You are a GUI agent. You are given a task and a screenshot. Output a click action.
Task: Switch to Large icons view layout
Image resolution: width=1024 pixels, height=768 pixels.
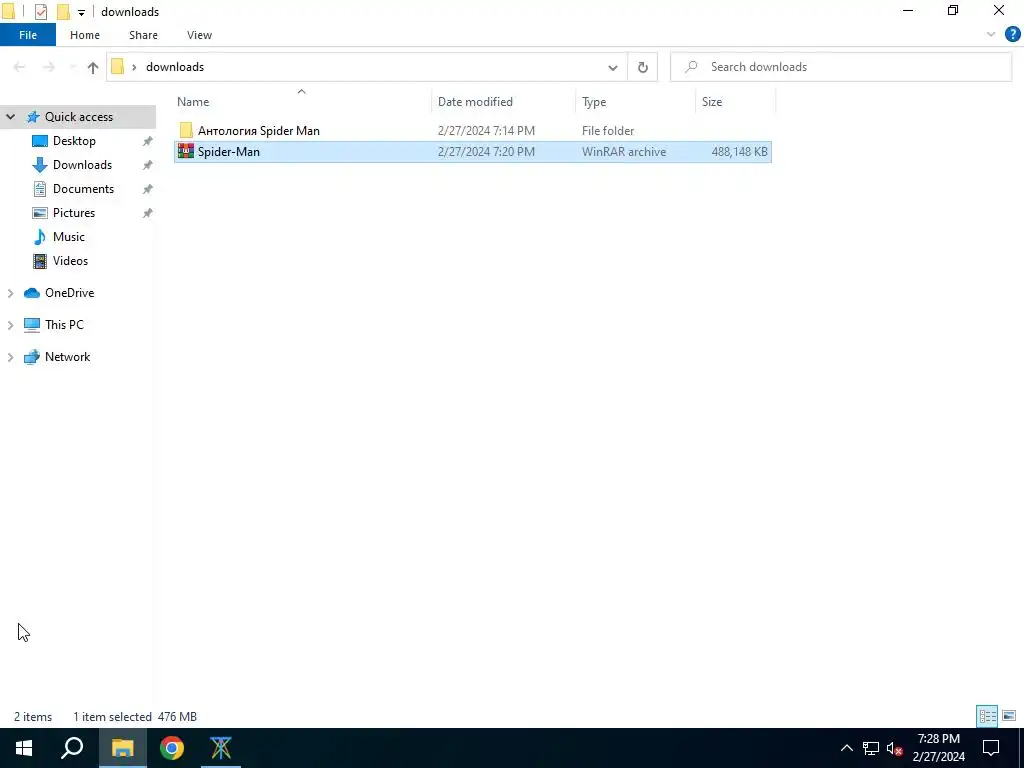(1009, 716)
